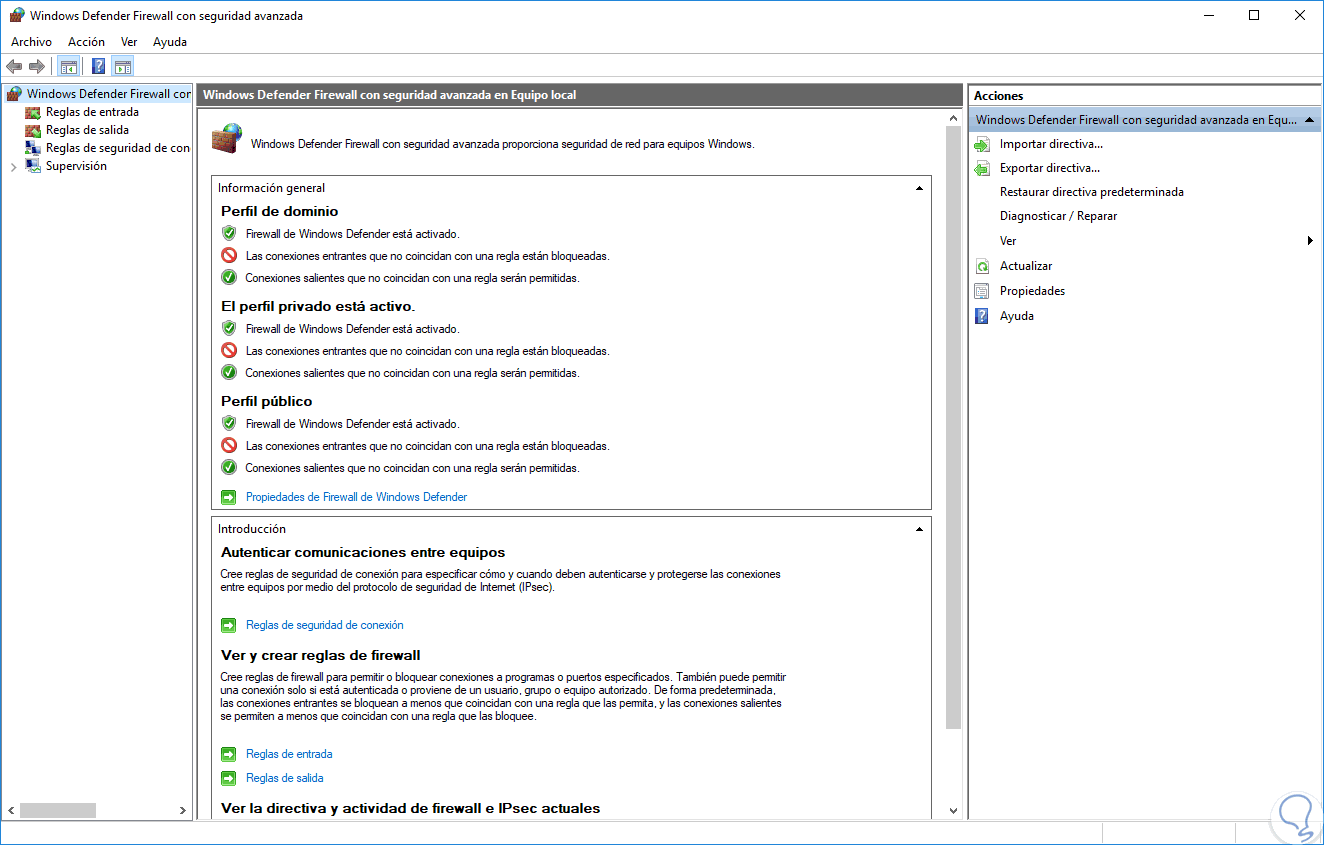Screen dimensions: 1324x845
Task: Open the Reglas de salida link in Introducción
Action: pyautogui.click(x=285, y=778)
